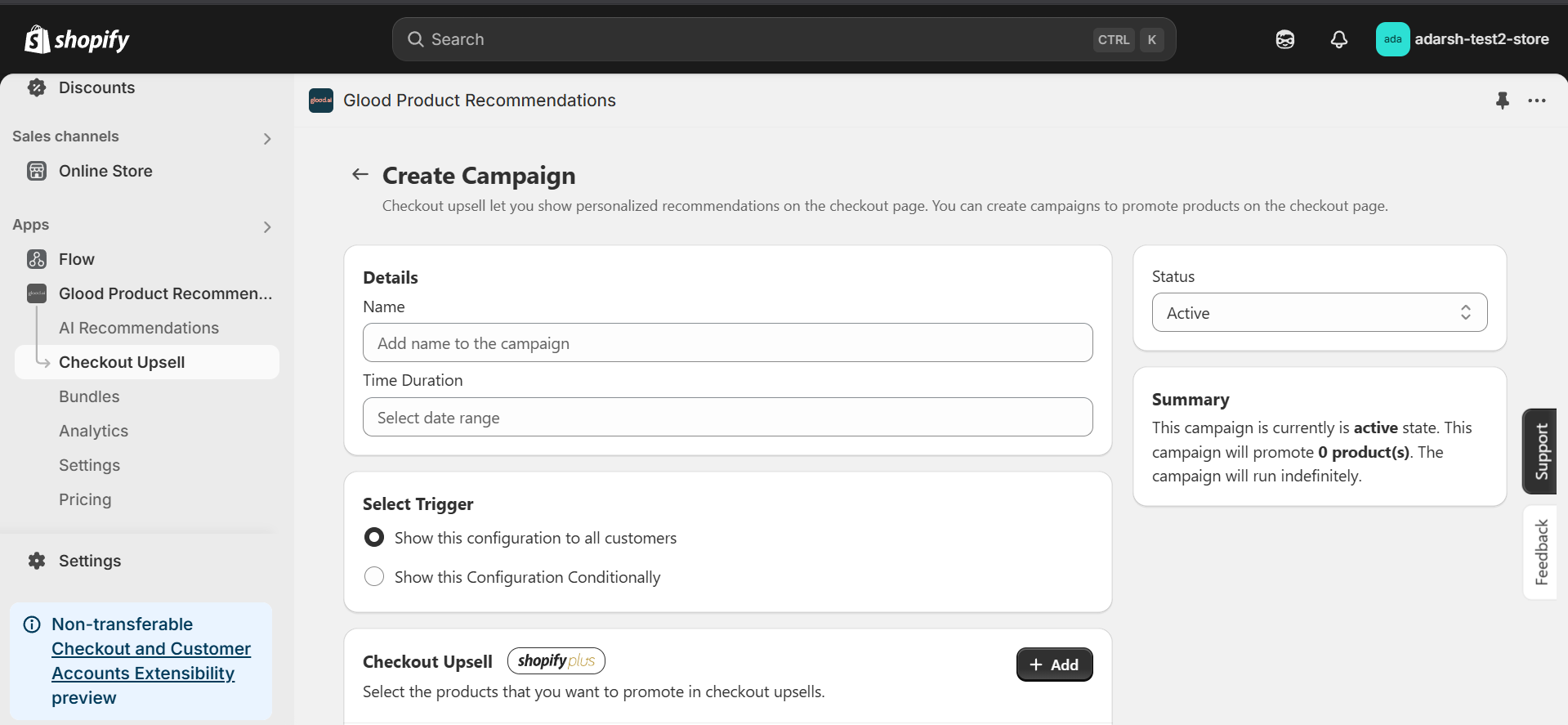Open the Status dropdown set to Active
The image size is (1568, 725).
tap(1319, 313)
